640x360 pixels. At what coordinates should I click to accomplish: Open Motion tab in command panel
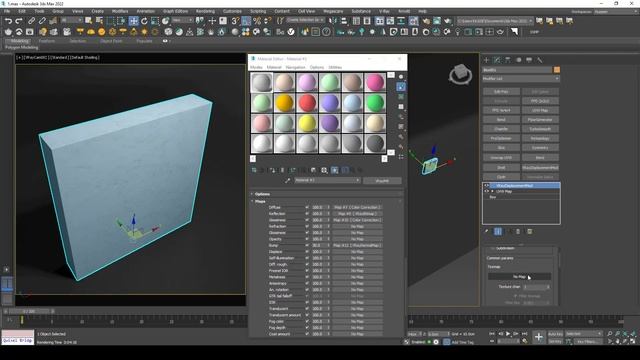[518, 60]
